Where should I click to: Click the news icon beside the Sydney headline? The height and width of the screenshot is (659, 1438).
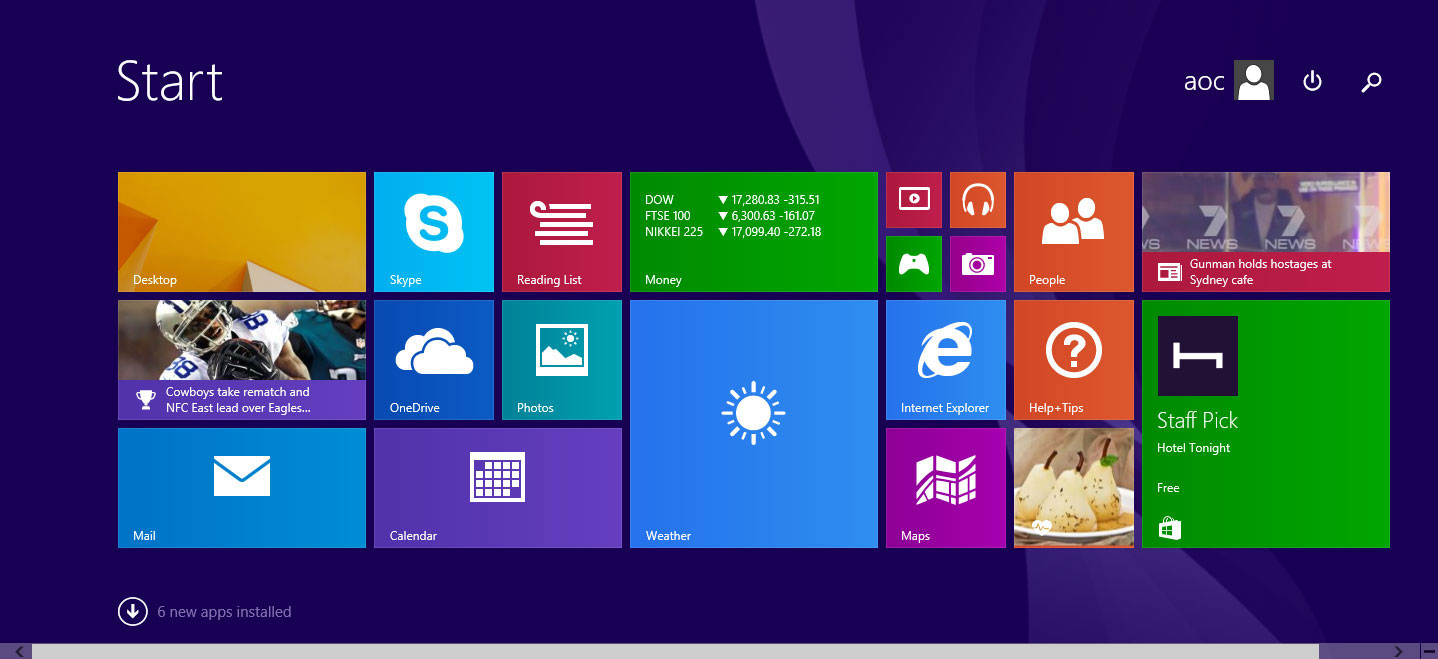tap(1169, 272)
